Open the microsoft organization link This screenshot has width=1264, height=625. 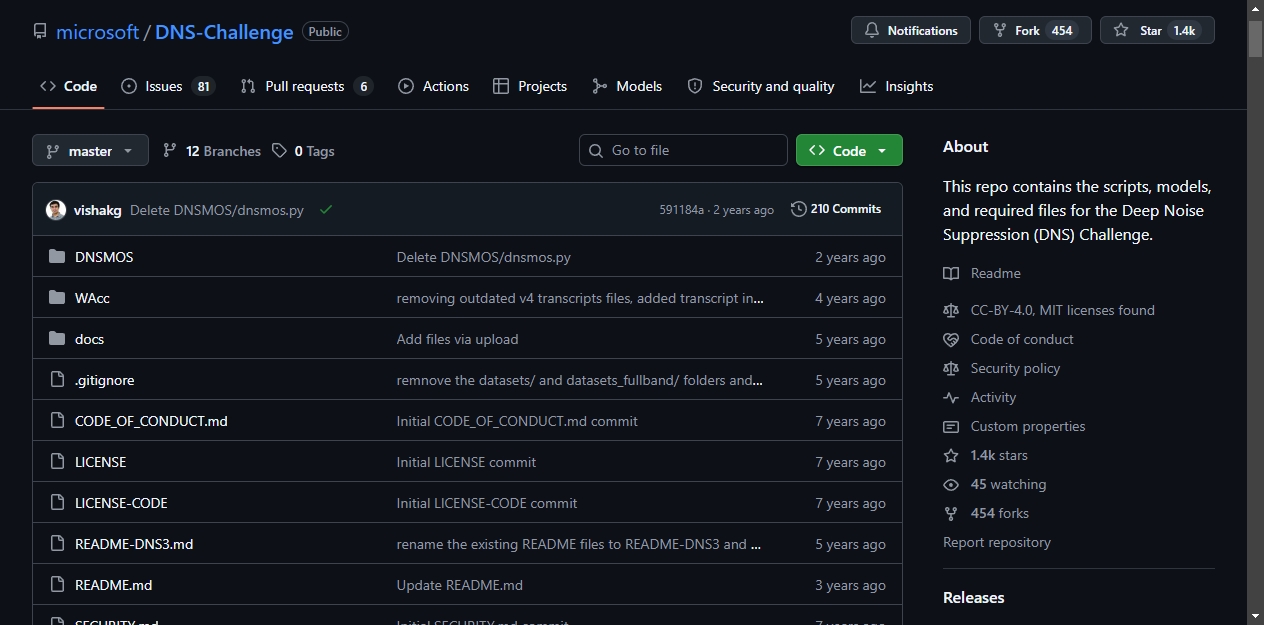tap(97, 32)
